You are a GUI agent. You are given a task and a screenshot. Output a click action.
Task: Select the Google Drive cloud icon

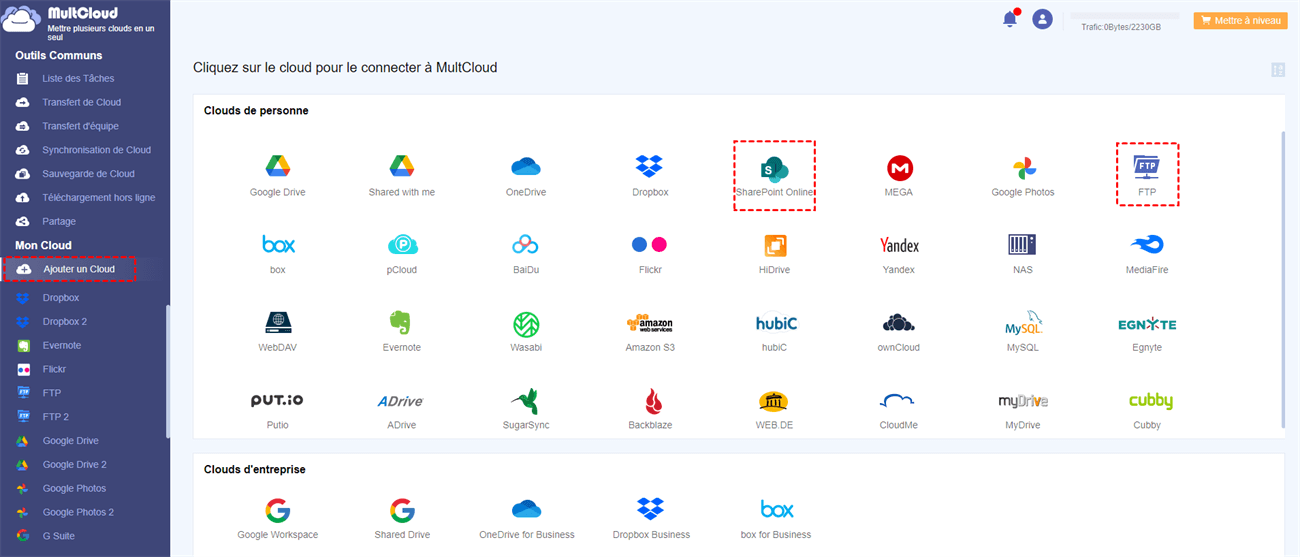277,166
